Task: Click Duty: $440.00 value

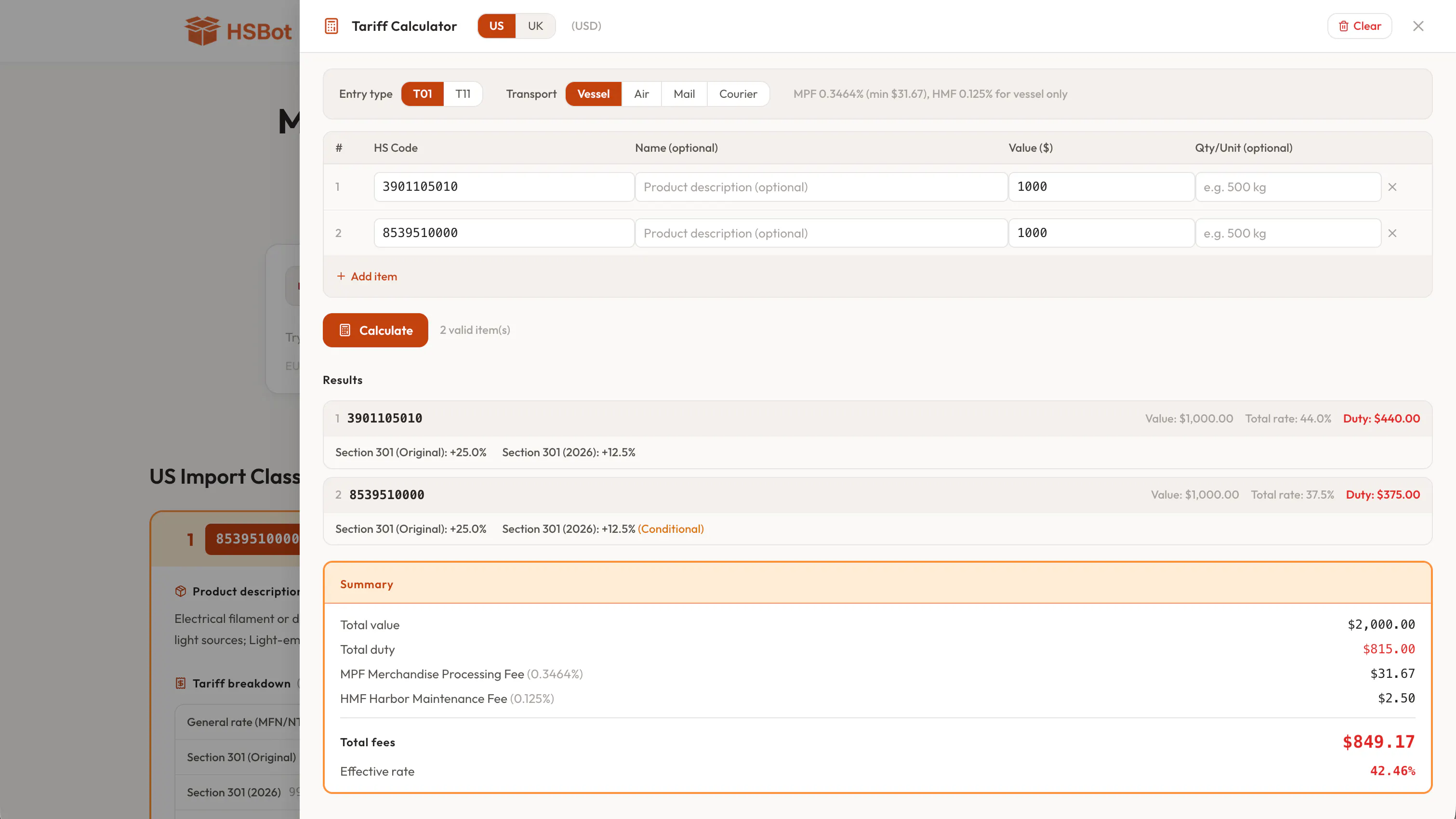Action: tap(1381, 418)
